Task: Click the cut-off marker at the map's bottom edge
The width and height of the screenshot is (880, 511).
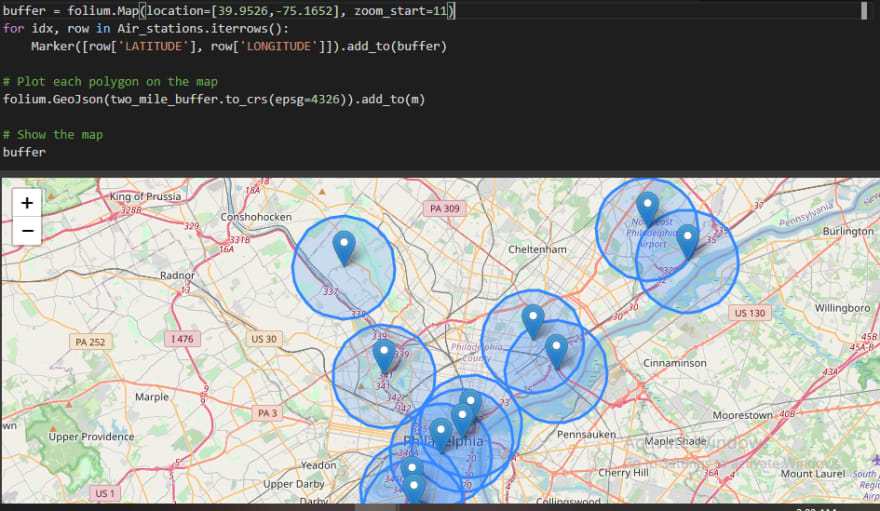Action: (414, 489)
